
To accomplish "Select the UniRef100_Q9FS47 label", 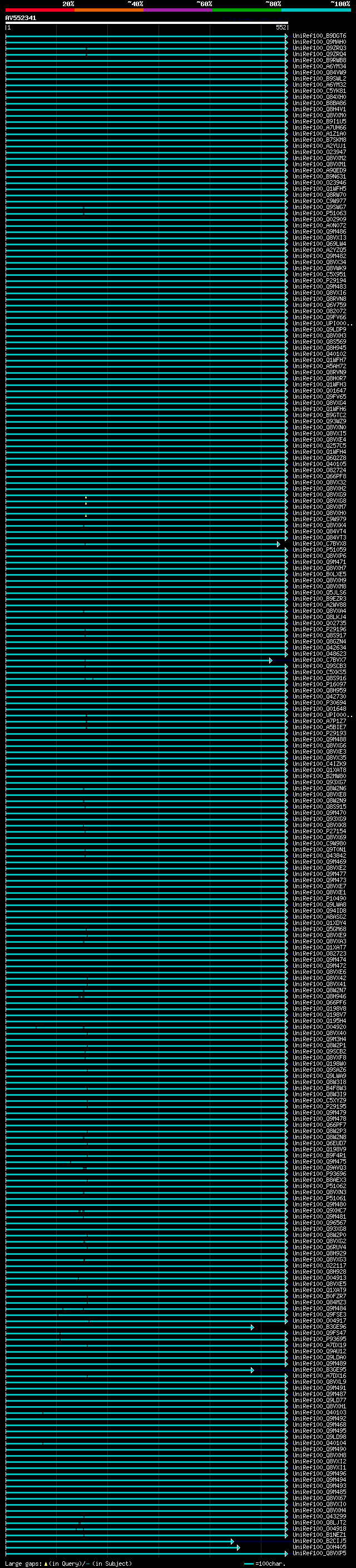I will (319, 1334).
